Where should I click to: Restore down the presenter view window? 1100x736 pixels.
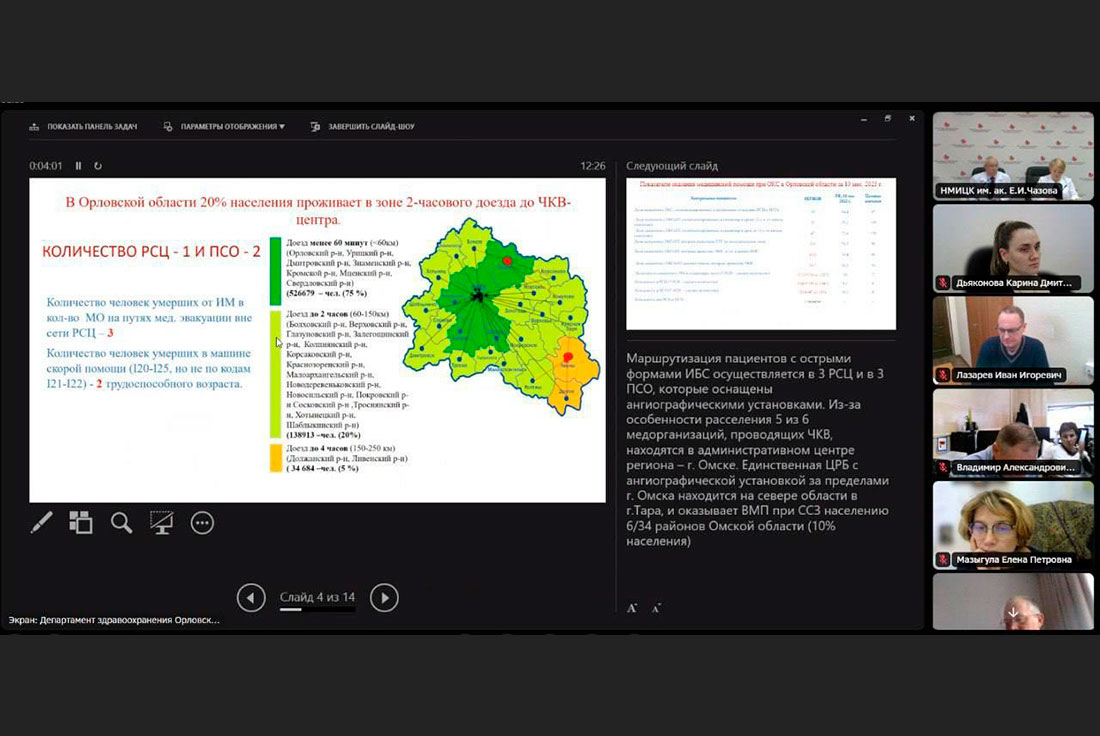click(887, 119)
